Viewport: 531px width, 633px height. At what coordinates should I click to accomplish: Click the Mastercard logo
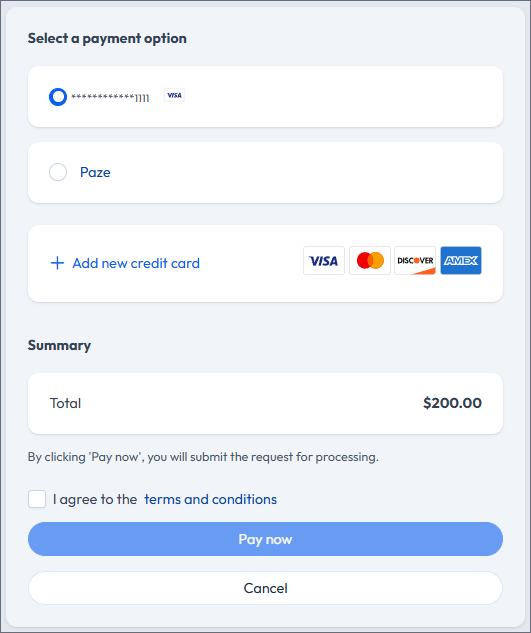click(x=370, y=261)
